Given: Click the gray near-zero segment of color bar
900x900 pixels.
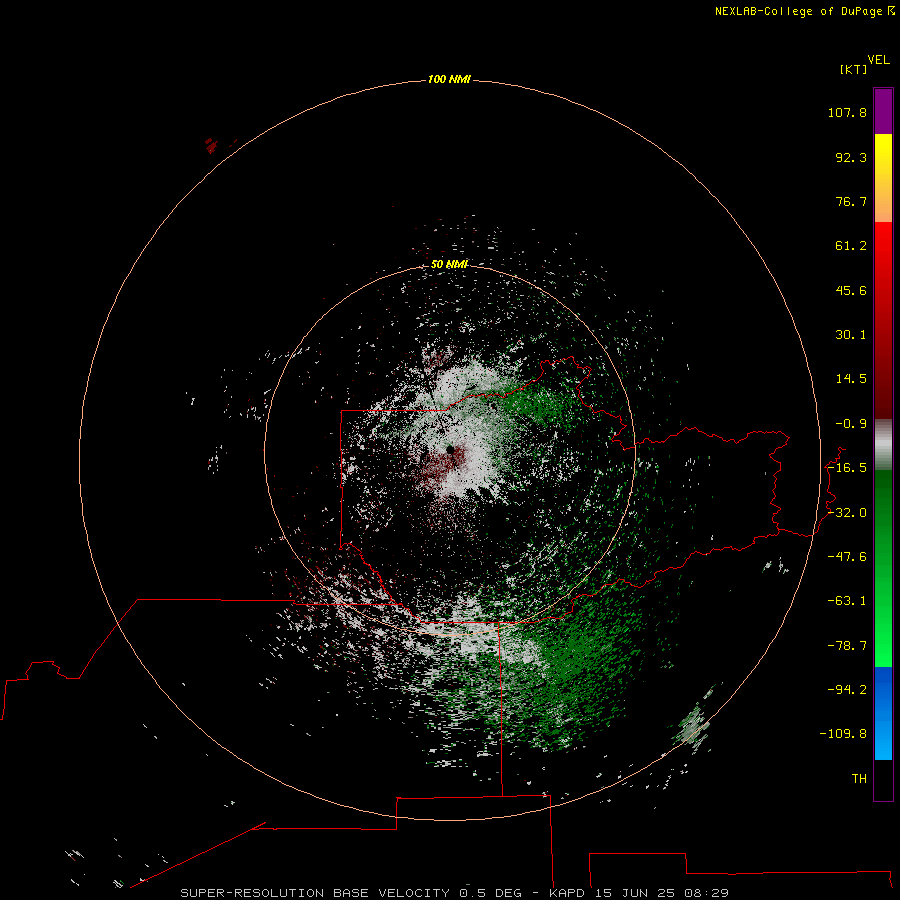Looking at the screenshot, I should [x=883, y=445].
